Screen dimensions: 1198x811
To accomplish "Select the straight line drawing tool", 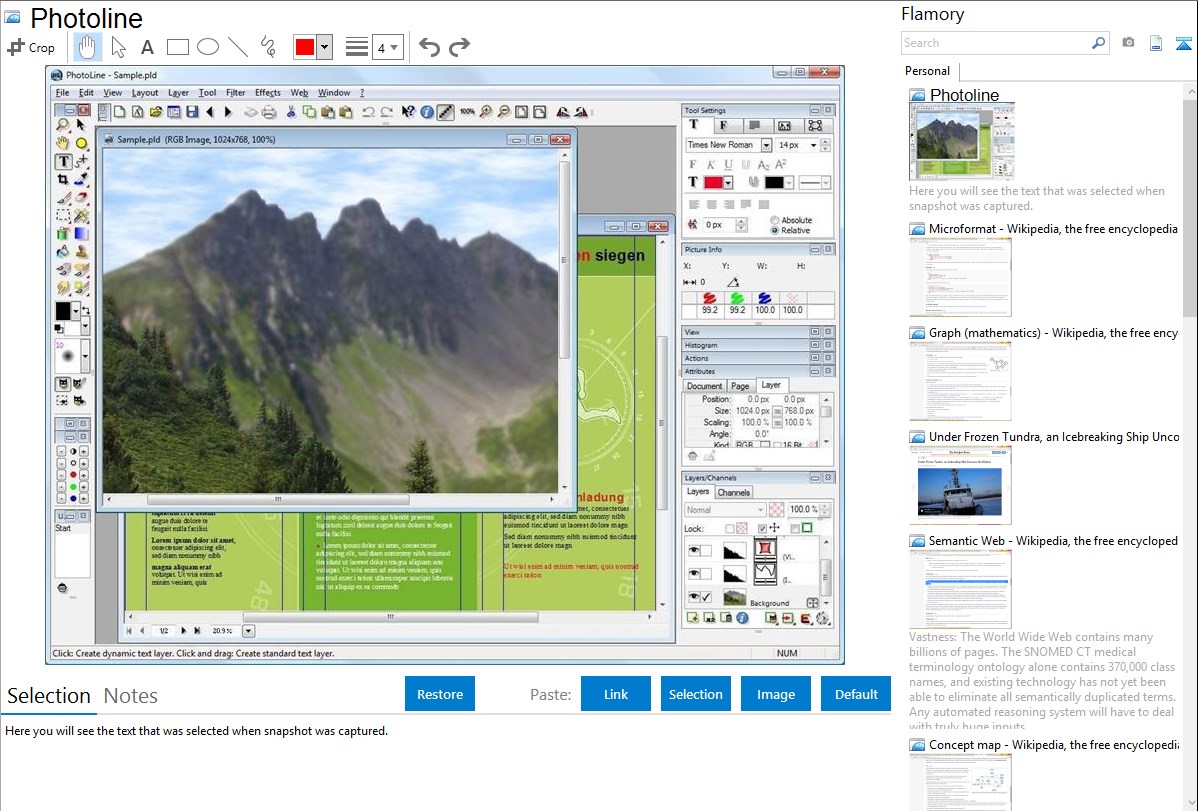I will point(238,47).
